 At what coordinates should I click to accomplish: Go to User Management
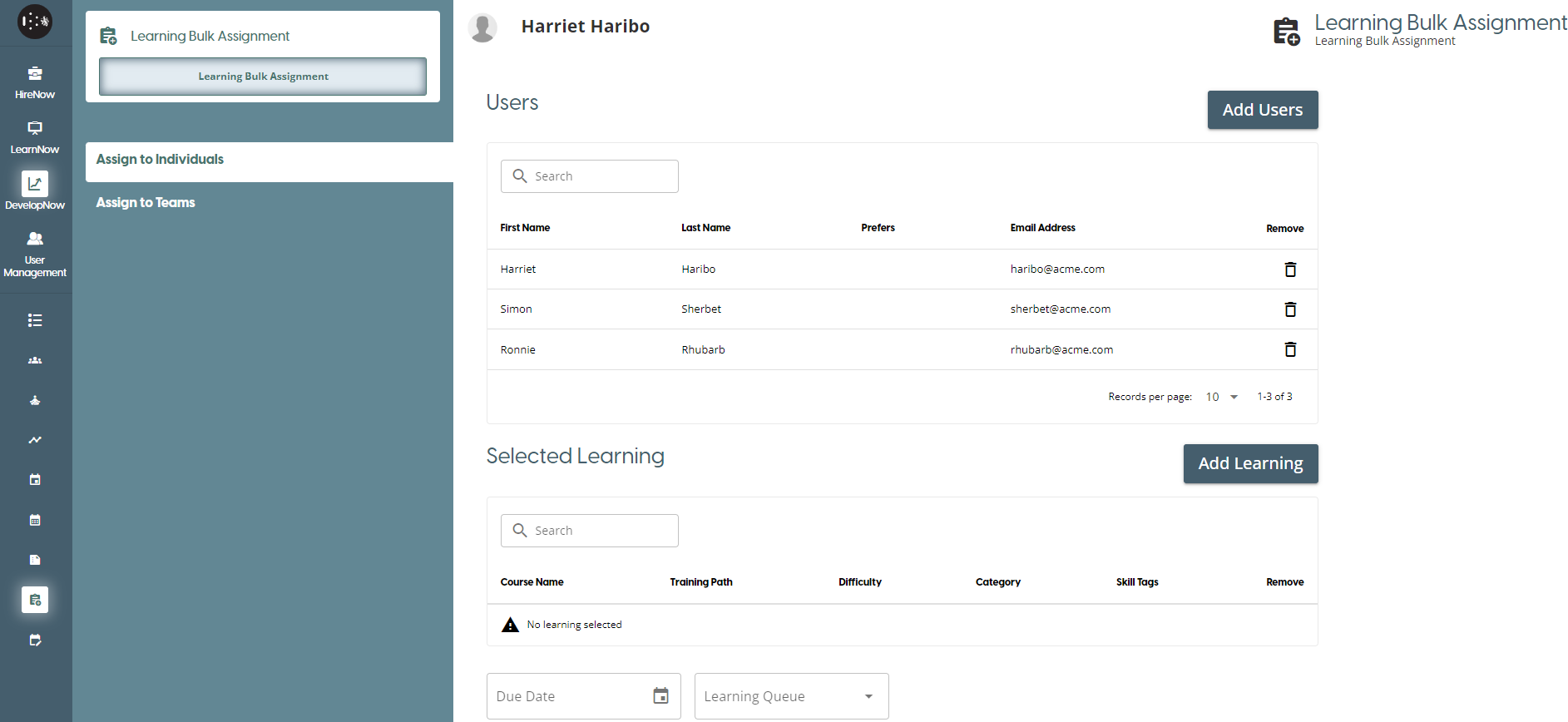pos(35,253)
